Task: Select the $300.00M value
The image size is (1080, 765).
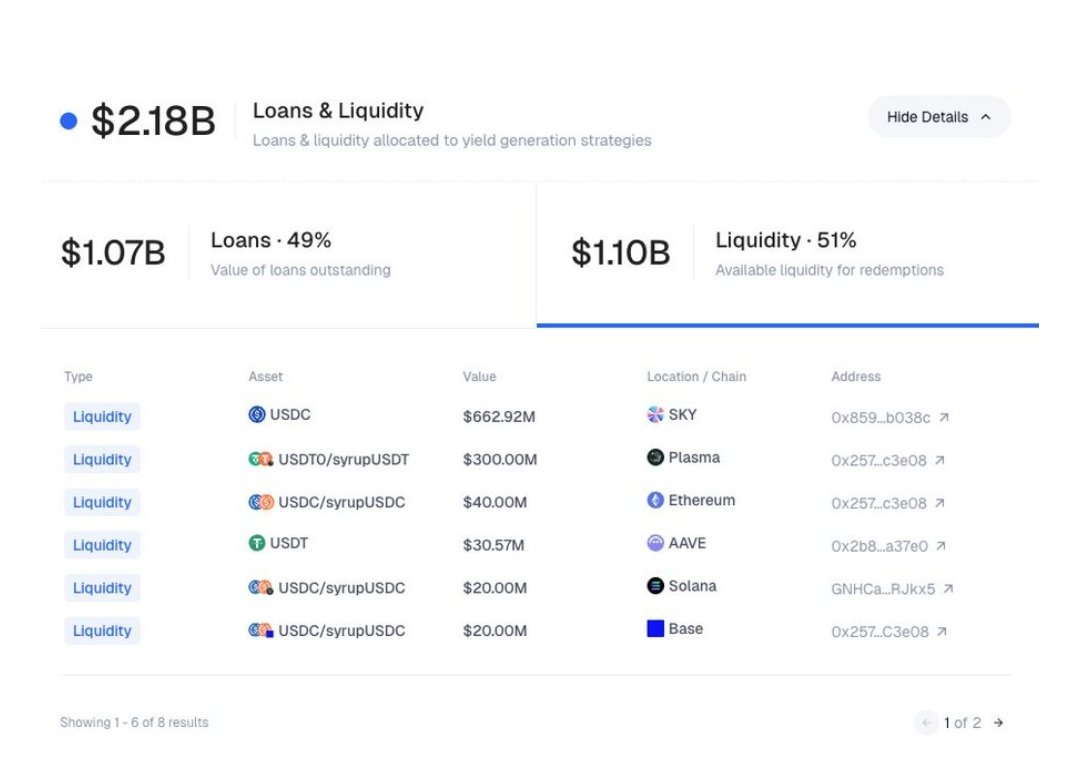Action: click(x=500, y=459)
